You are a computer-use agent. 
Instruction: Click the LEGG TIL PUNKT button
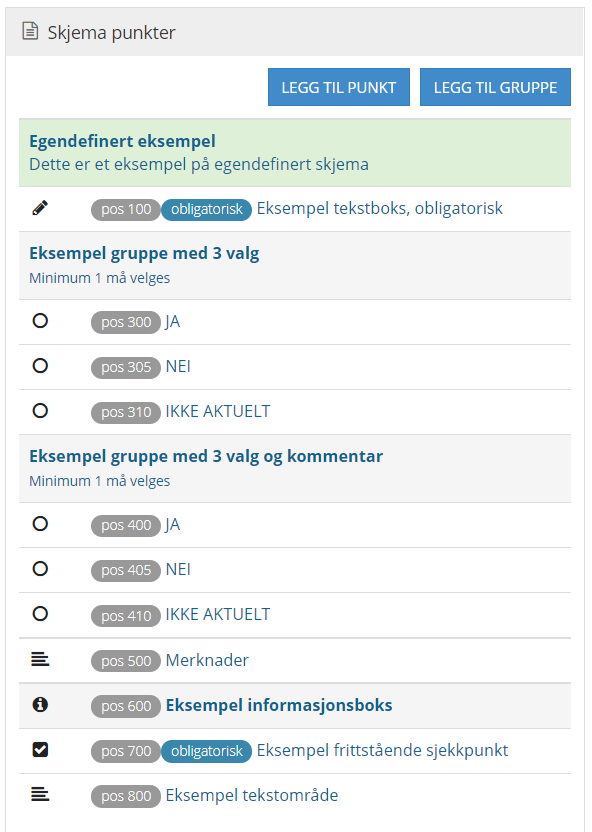coord(339,87)
